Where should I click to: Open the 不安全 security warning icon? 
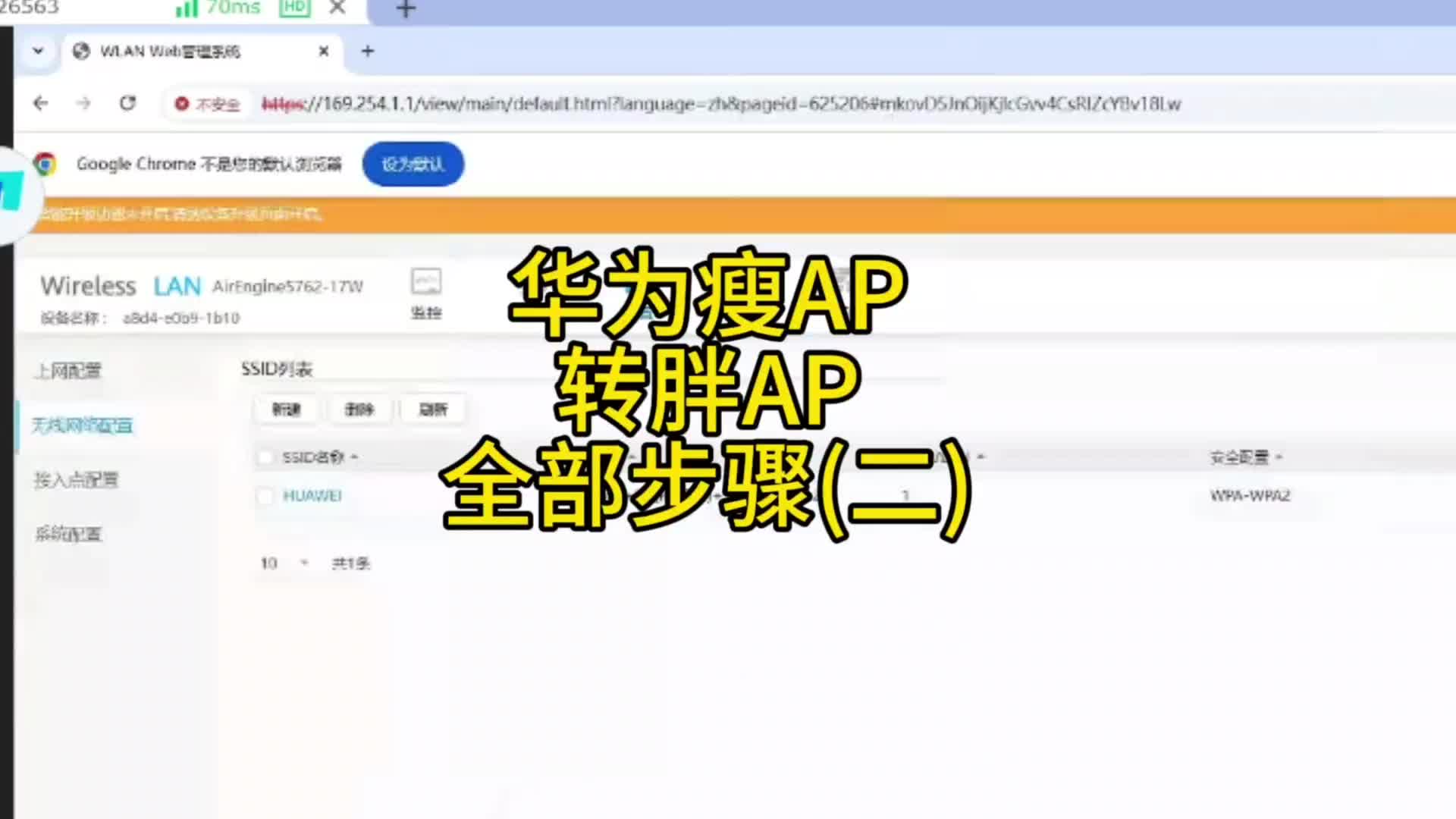point(181,104)
